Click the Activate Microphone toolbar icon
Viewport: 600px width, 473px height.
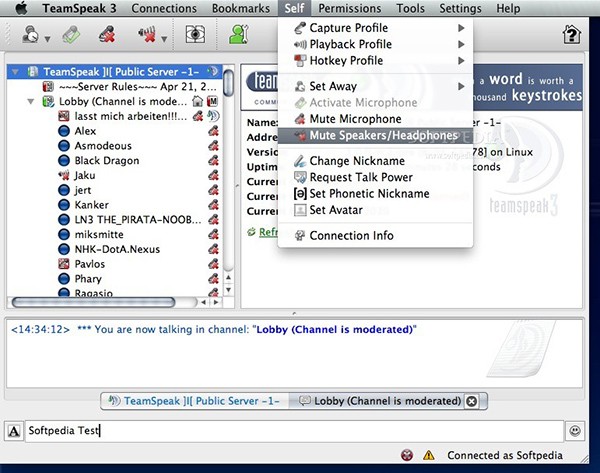[72, 34]
